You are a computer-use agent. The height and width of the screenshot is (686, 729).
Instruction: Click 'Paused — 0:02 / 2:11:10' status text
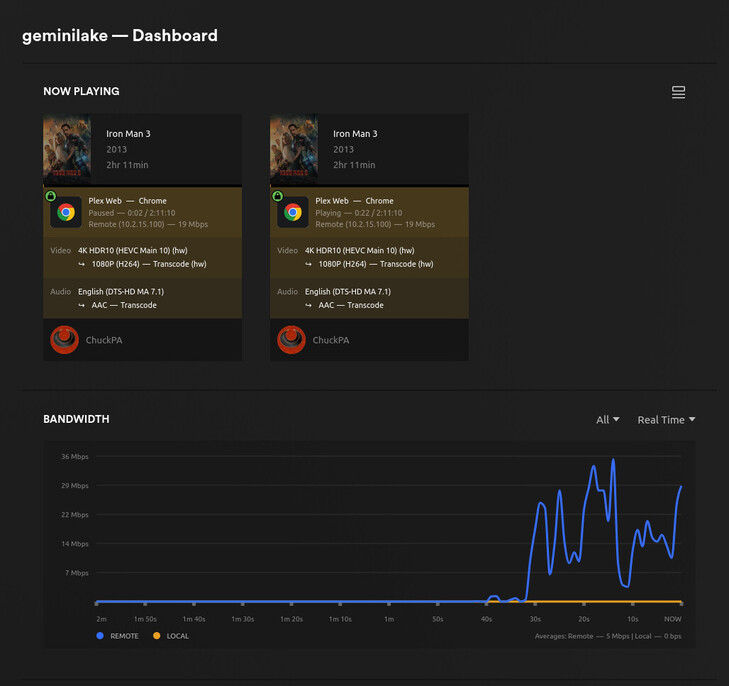[132, 213]
